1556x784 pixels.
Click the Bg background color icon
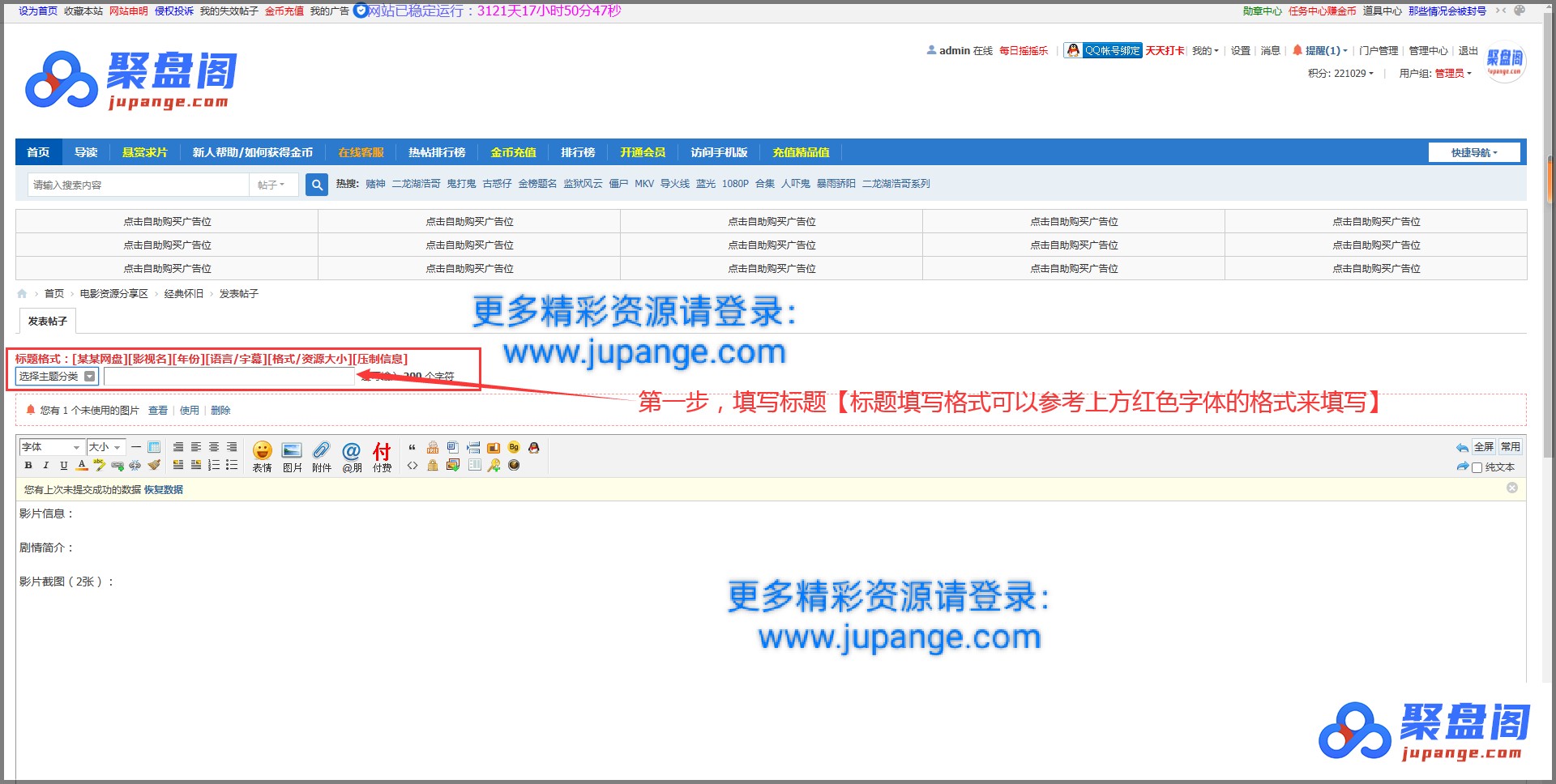click(514, 447)
